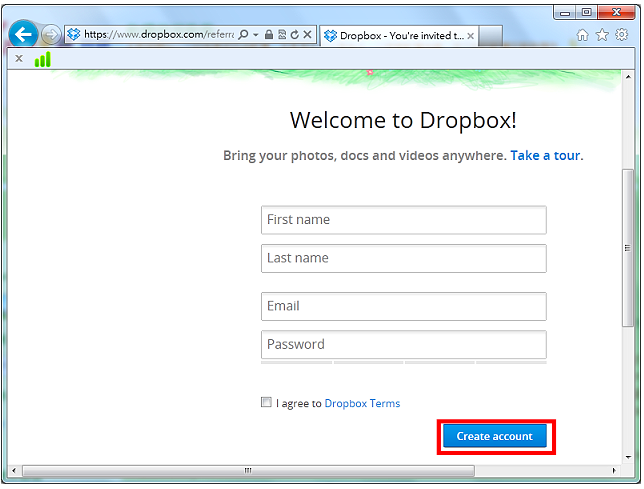Focus the First name field
Image resolution: width=644 pixels, height=489 pixels.
404,220
